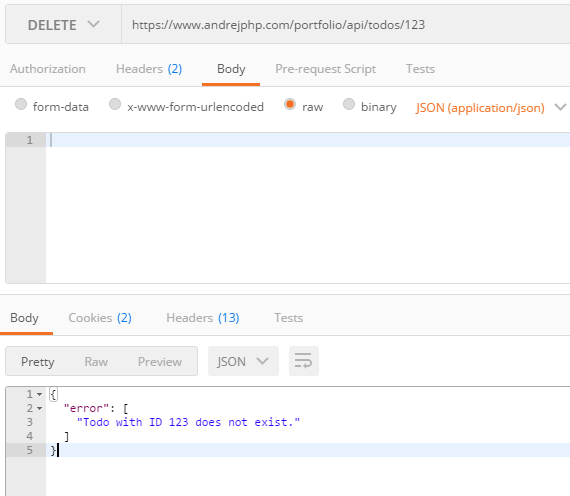Open the request Headers (2) tab
The width and height of the screenshot is (570, 496).
click(149, 69)
